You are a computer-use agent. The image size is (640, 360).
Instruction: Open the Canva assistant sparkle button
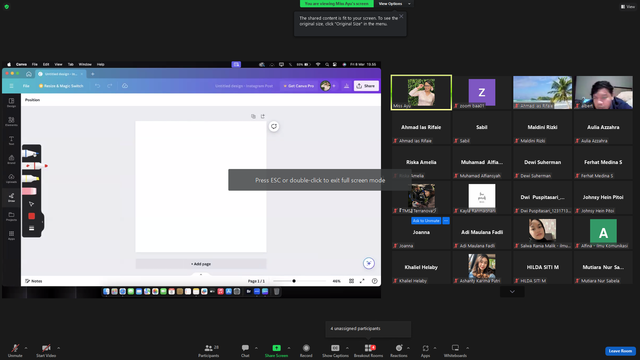(369, 263)
